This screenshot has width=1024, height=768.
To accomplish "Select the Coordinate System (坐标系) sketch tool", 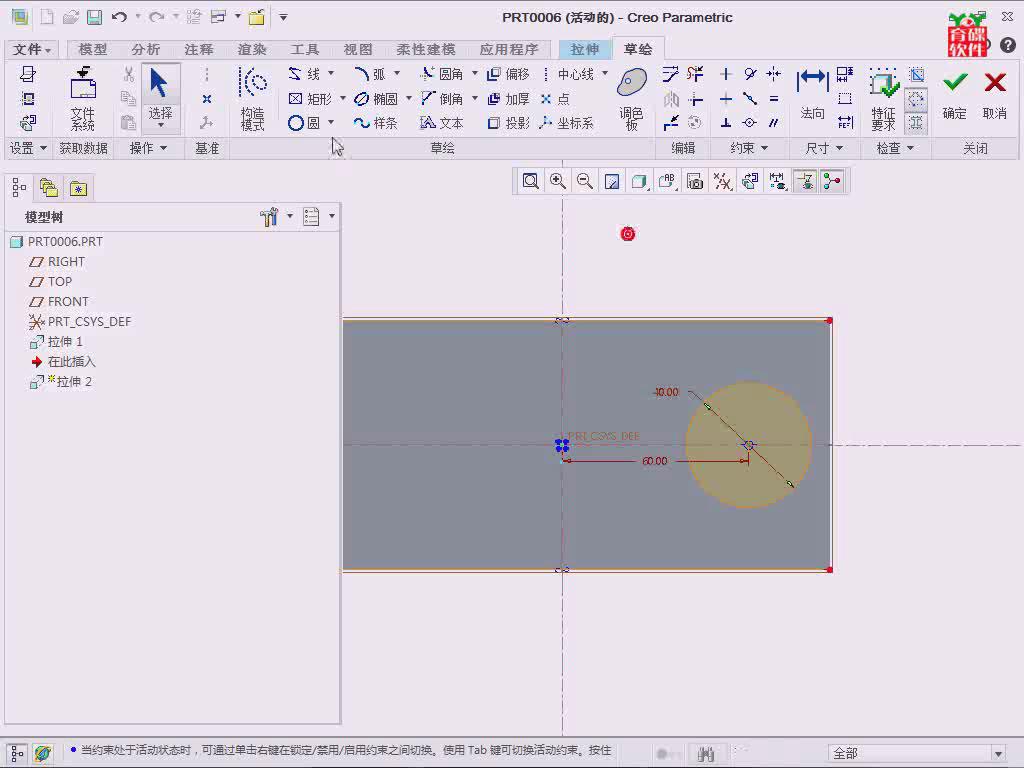I will (x=566, y=123).
